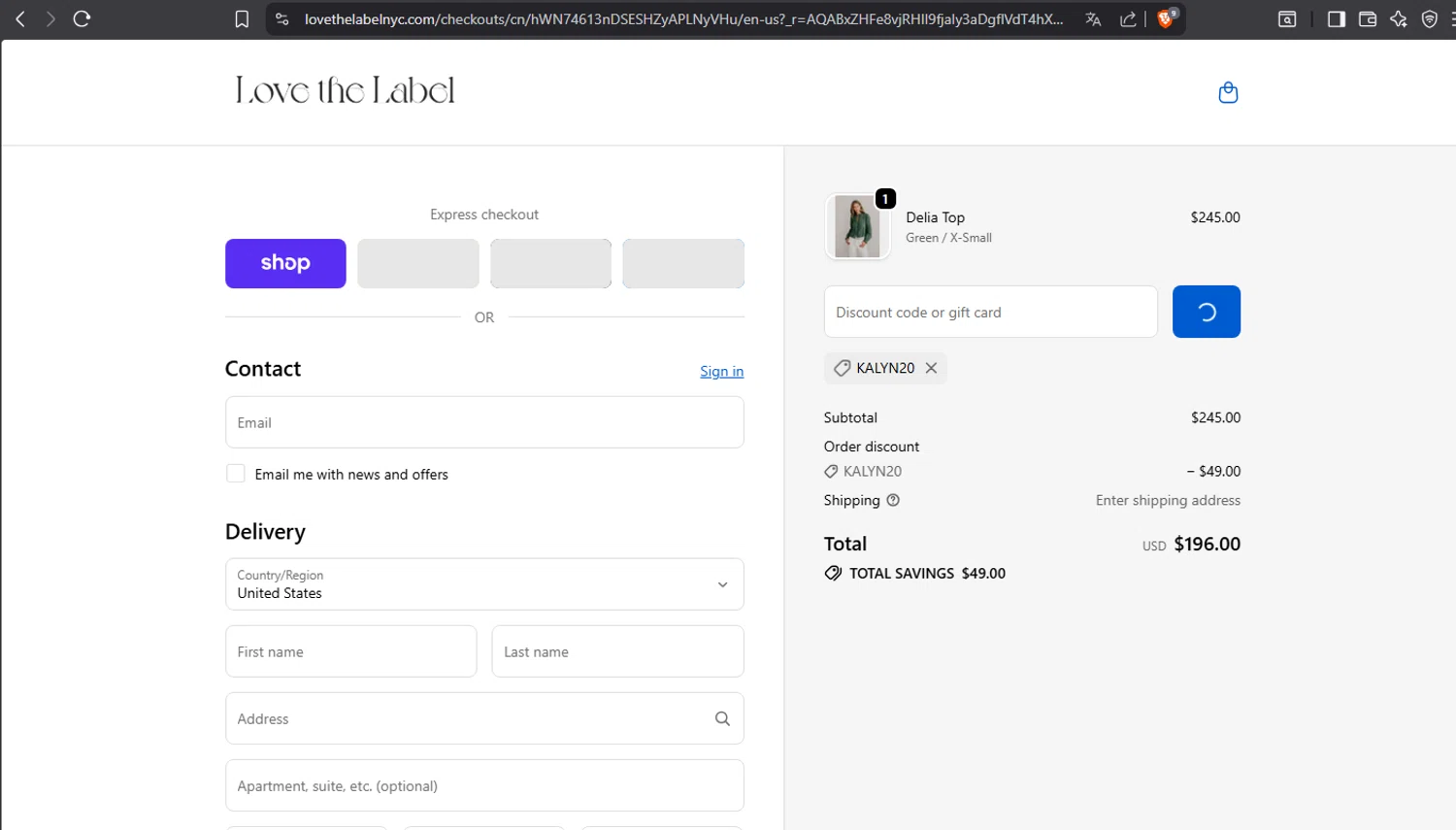This screenshot has height=830, width=1456.
Task: Expand the Country/Region dropdown
Action: (x=484, y=584)
